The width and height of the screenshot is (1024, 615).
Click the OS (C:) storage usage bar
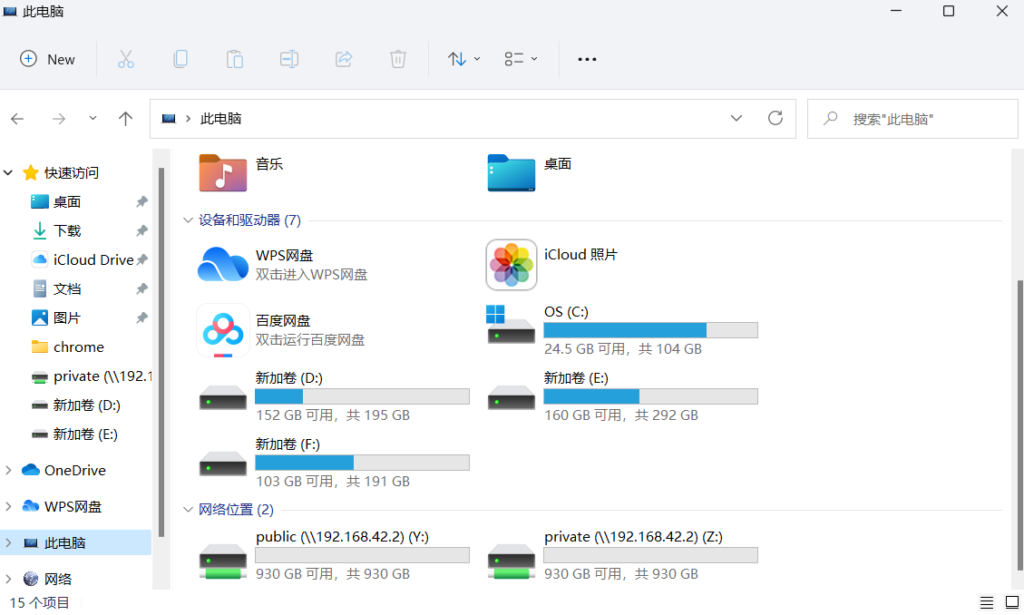click(x=650, y=330)
